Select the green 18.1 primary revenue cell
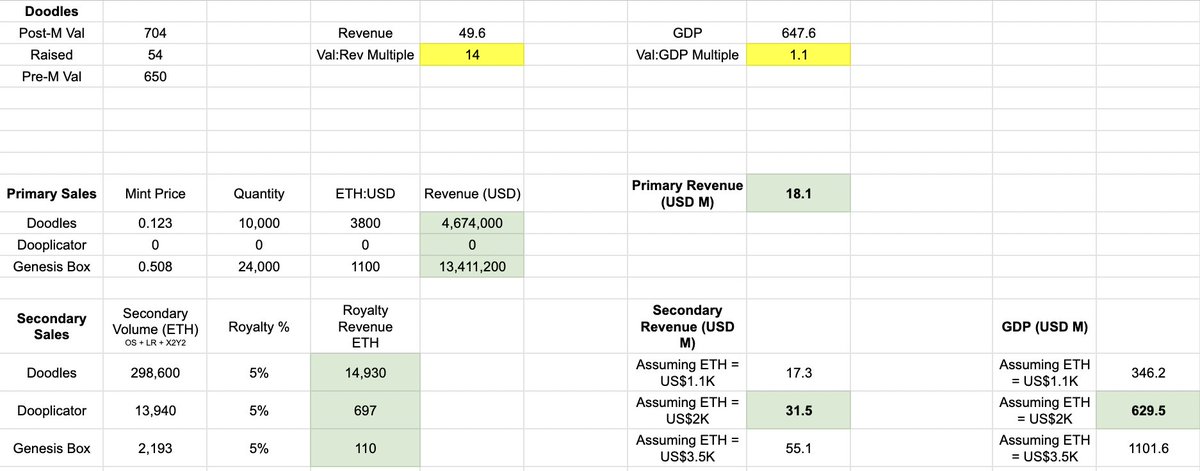Viewport: 1200px width, 471px height. (x=798, y=194)
